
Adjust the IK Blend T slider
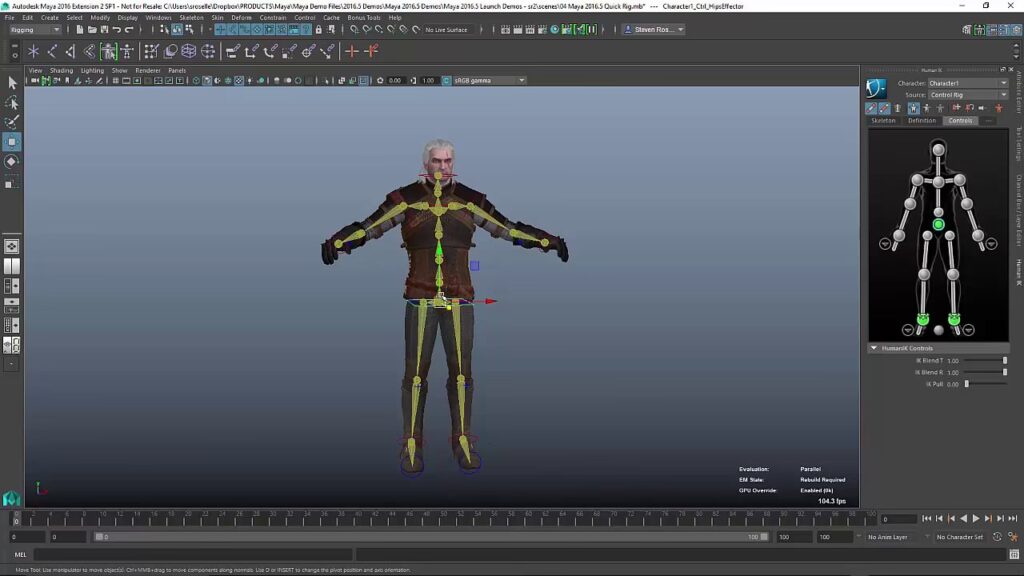985,360
